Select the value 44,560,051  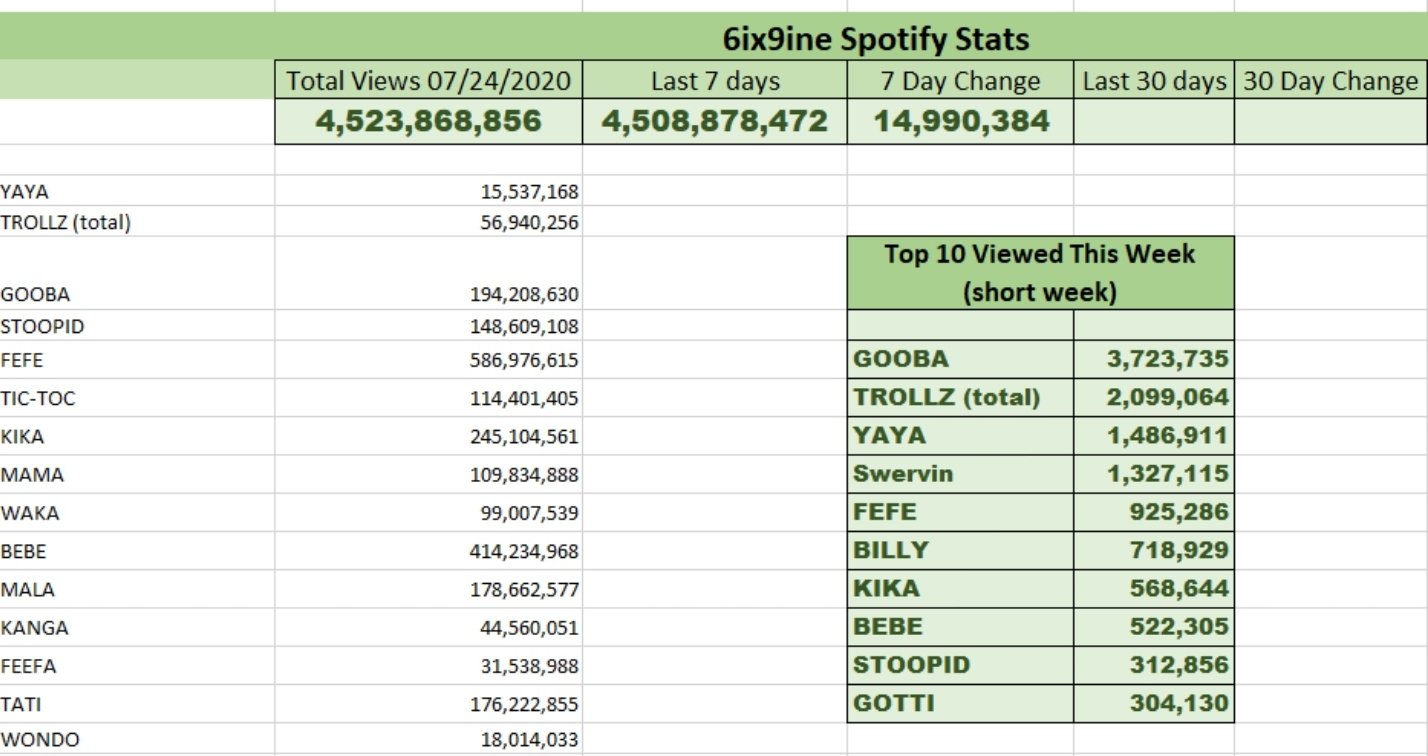pyautogui.click(x=529, y=628)
